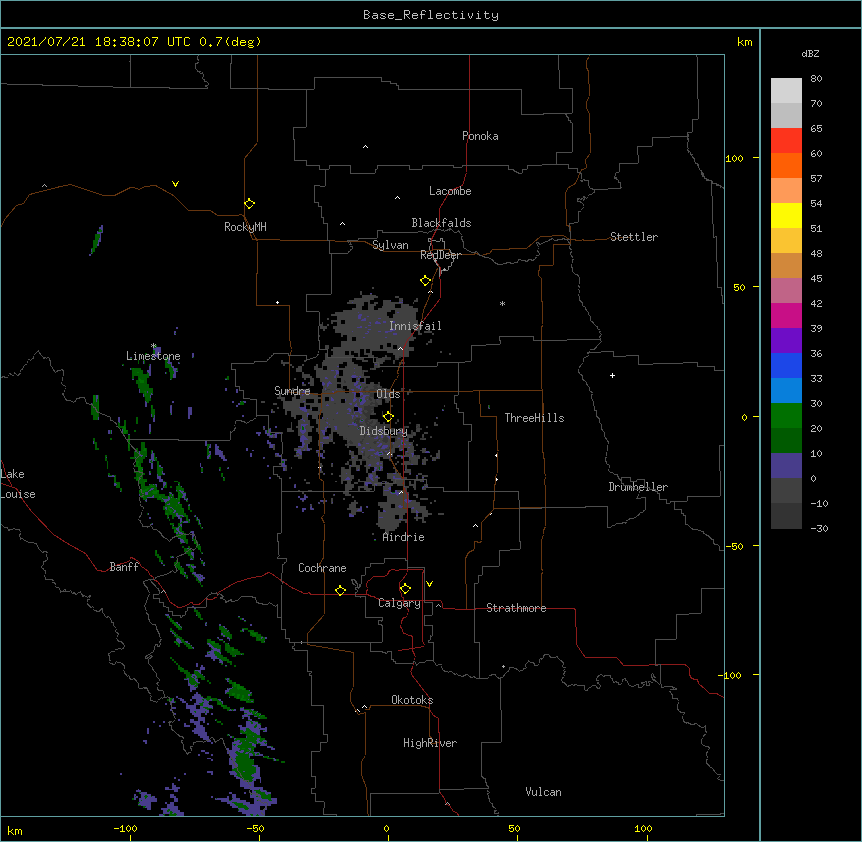This screenshot has width=862, height=842.
Task: Click the -30 value on dBZ scale
Action: 819,528
